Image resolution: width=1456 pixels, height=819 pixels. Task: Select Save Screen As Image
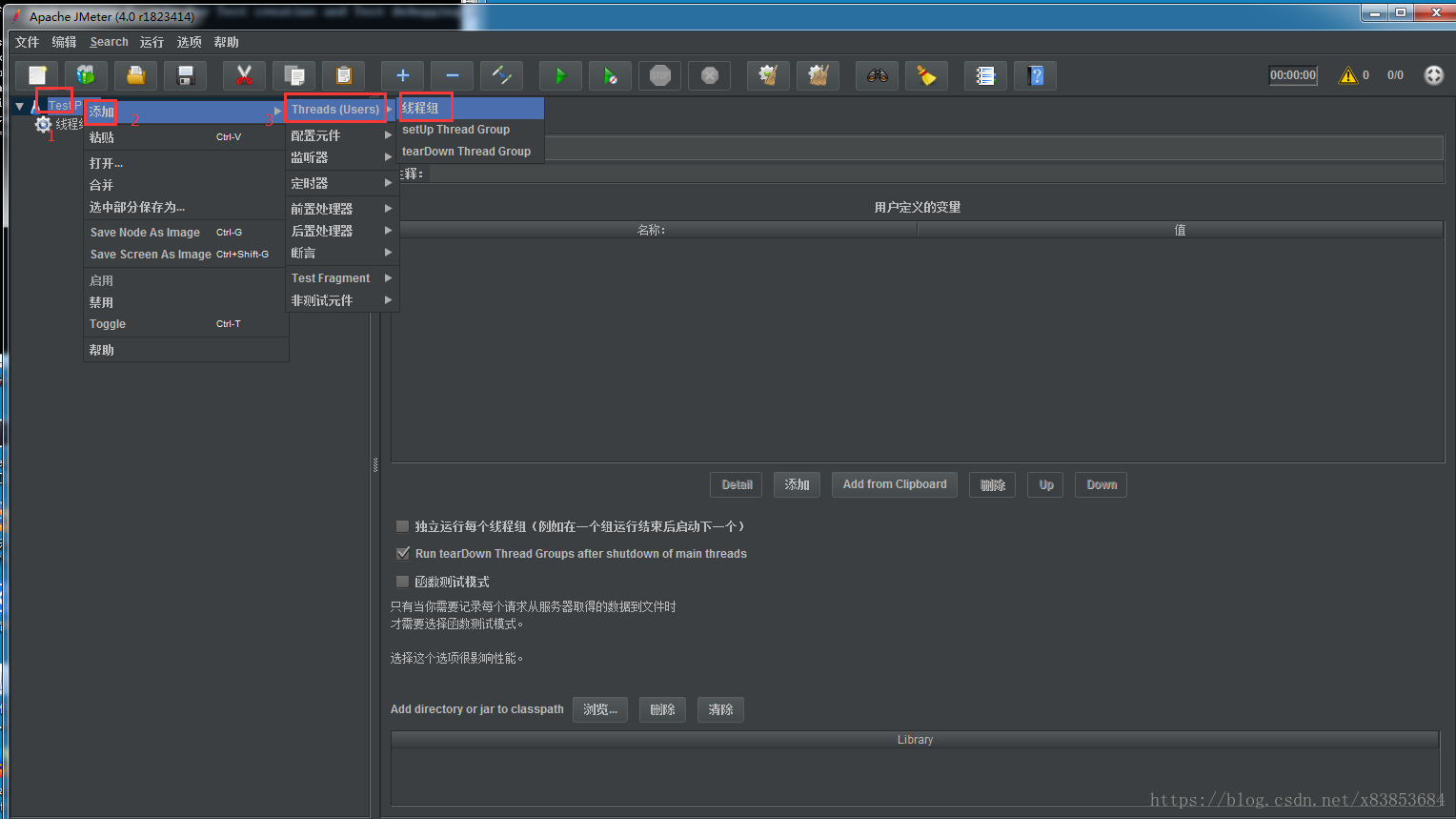[x=185, y=255]
